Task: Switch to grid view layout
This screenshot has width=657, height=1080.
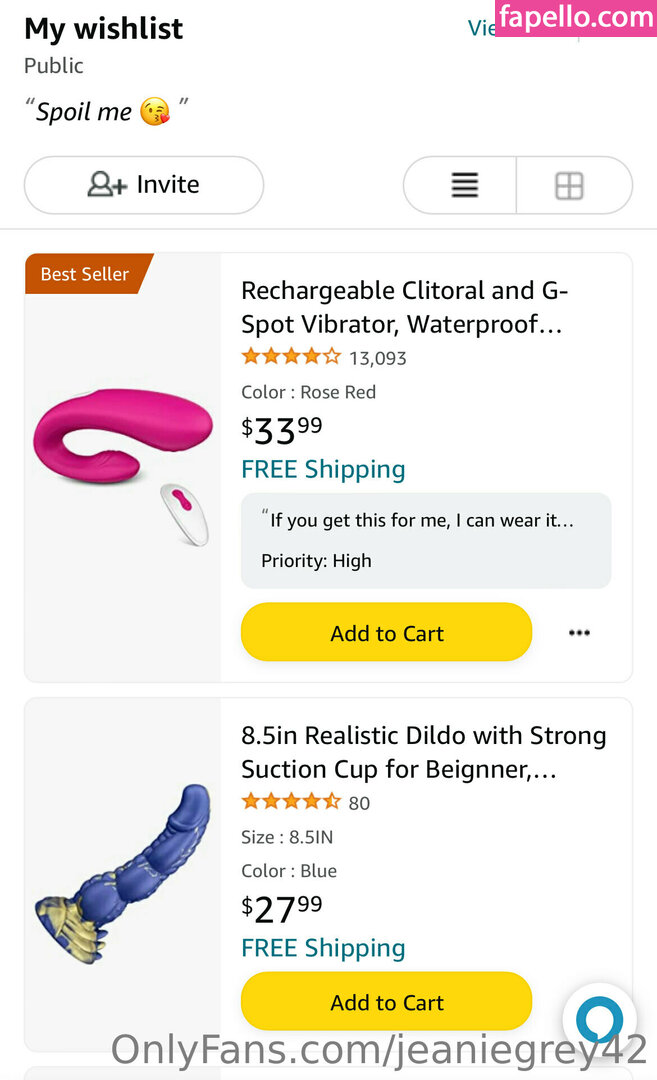Action: (x=570, y=186)
